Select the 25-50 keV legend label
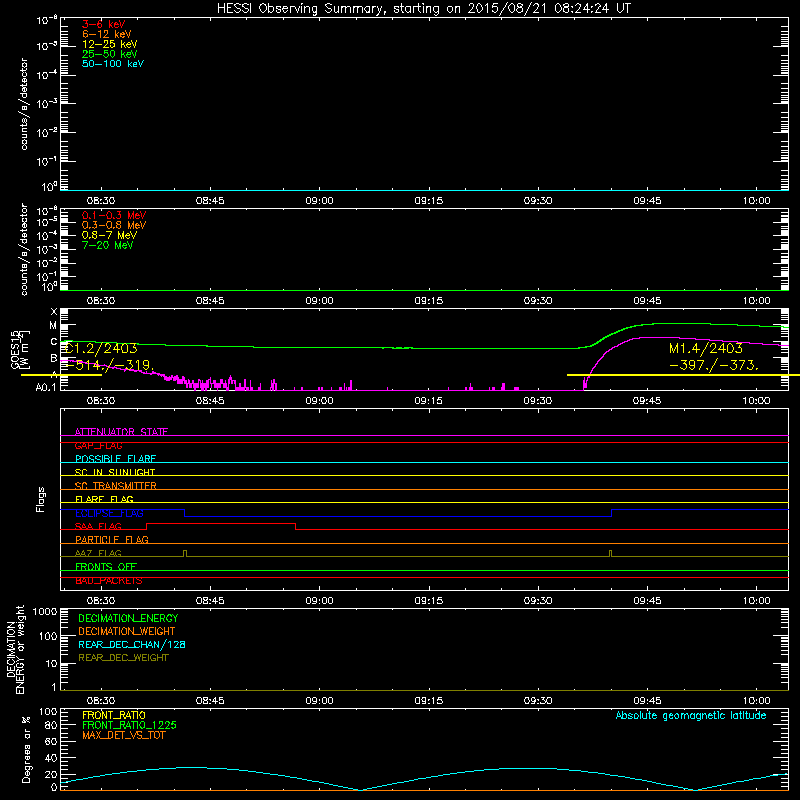Image resolution: width=800 pixels, height=800 pixels. coord(109,54)
